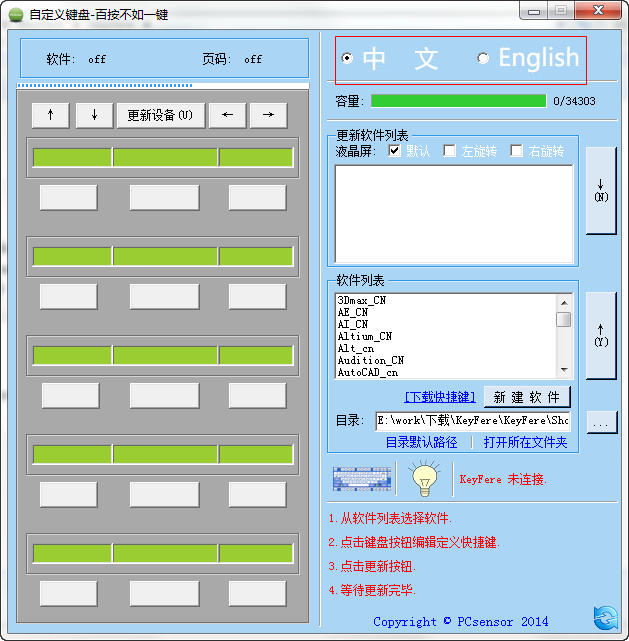Screen dimensions: 629x641
Task: Click the 新建软件 button
Action: coord(527,397)
